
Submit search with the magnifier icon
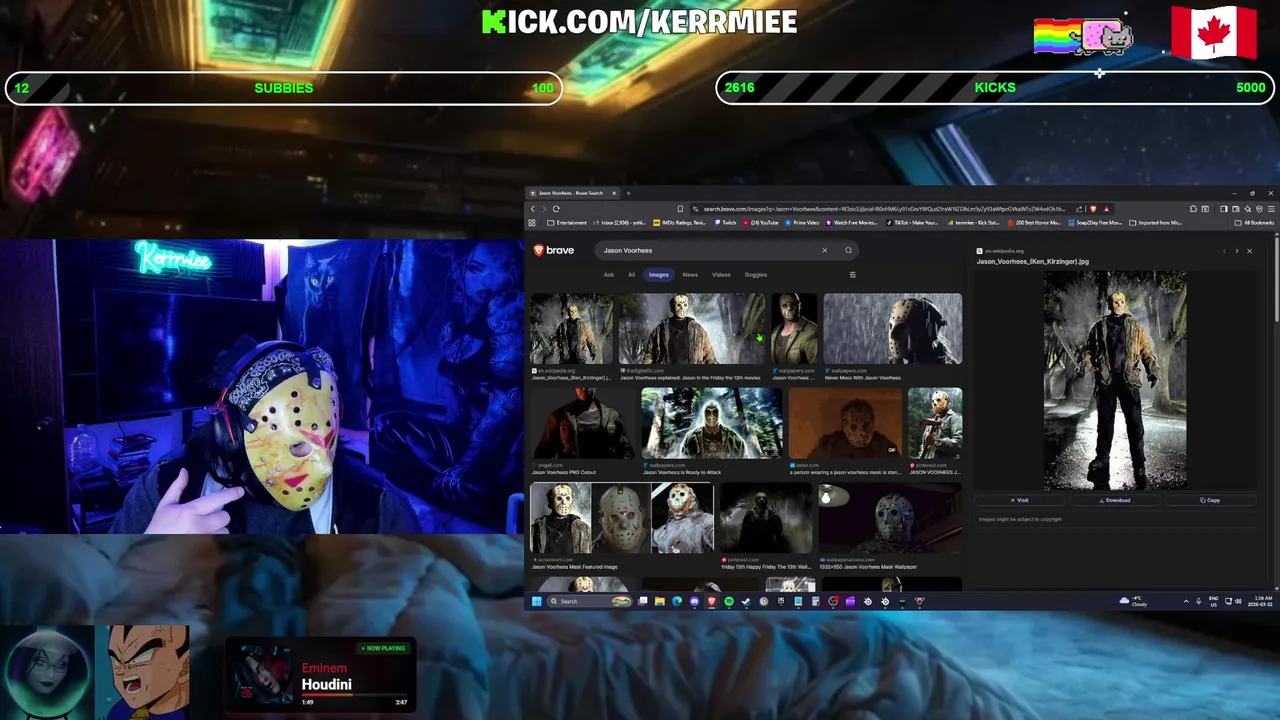point(848,250)
